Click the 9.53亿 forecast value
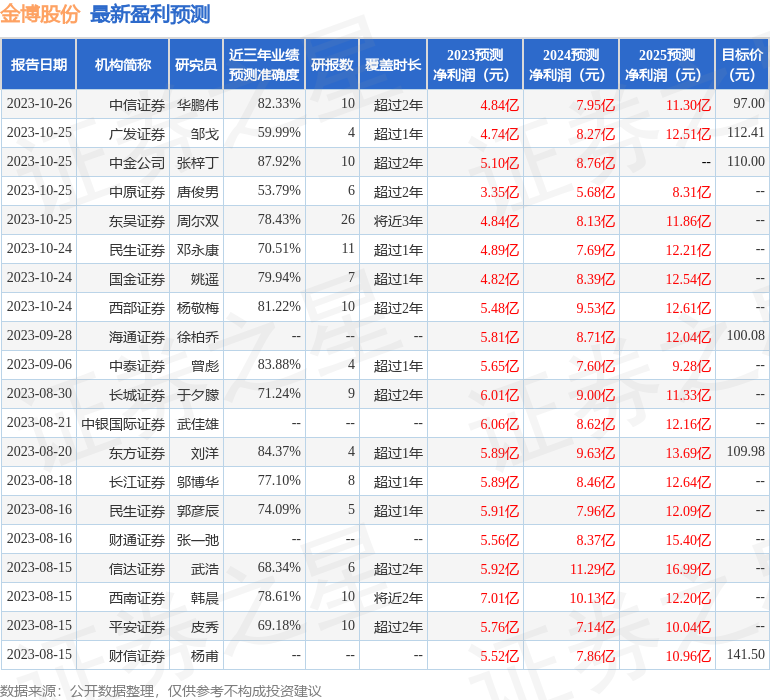This screenshot has width=770, height=700. coord(595,308)
